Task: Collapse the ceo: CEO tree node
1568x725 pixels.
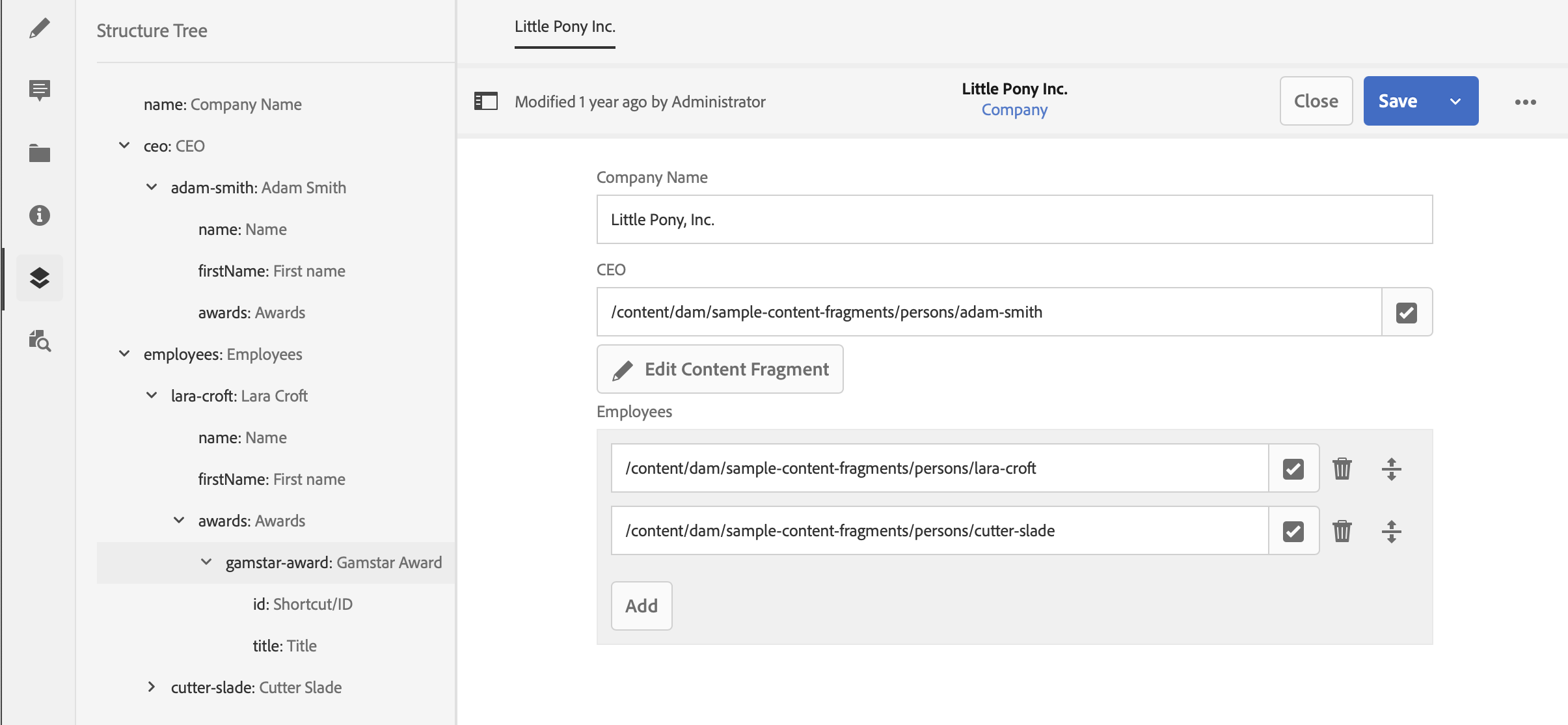Action: click(124, 146)
